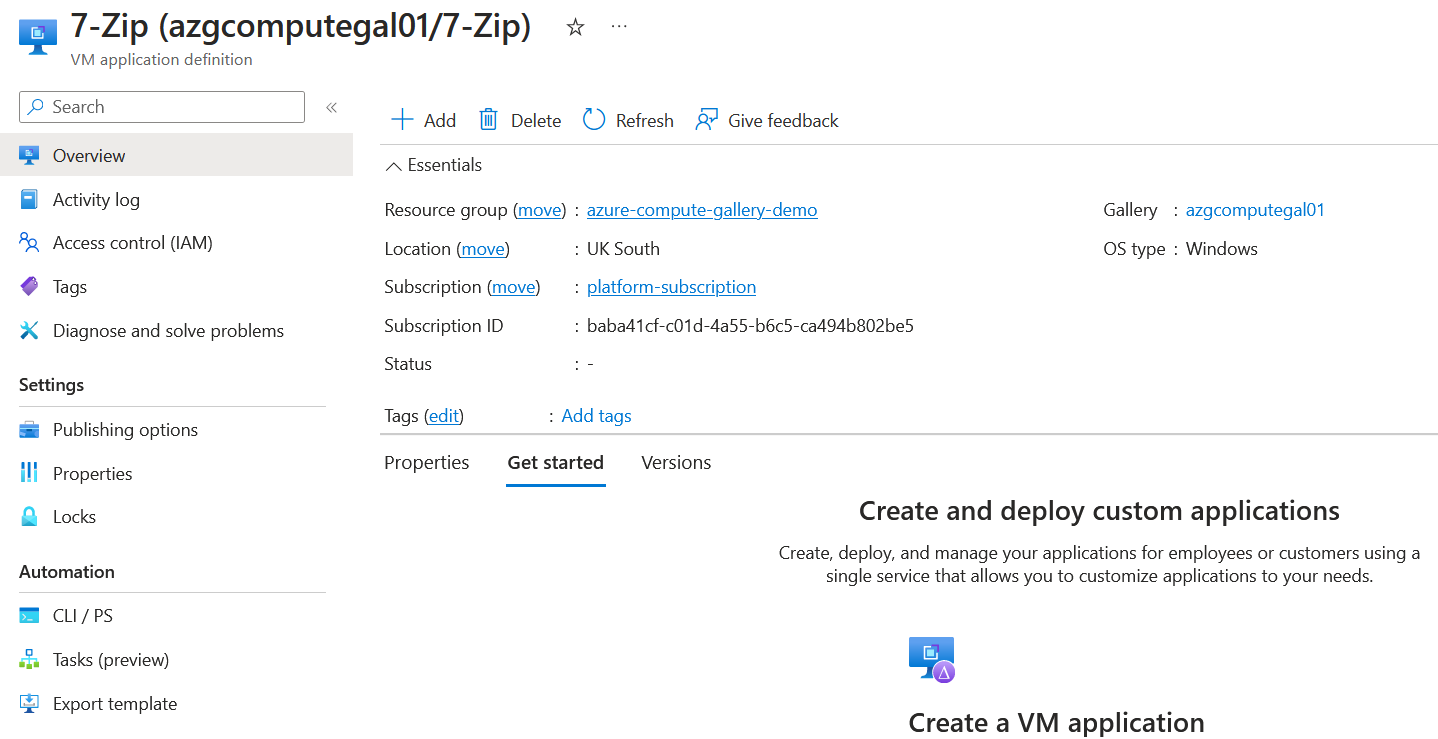The height and width of the screenshot is (739, 1438).
Task: Open the Locks settings
Action: pos(74,516)
